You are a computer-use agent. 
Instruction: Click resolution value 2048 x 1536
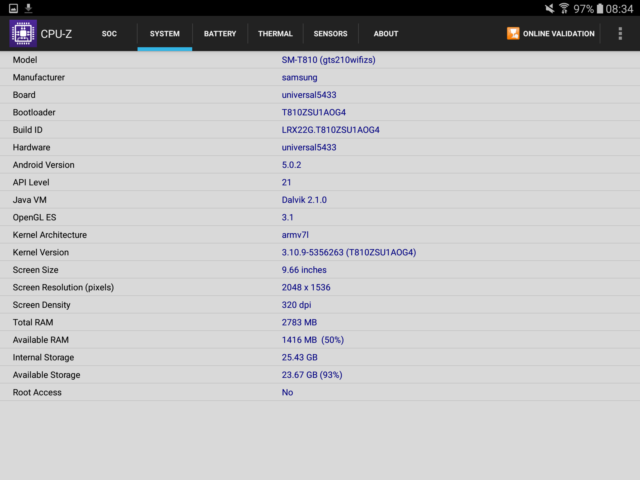point(306,288)
